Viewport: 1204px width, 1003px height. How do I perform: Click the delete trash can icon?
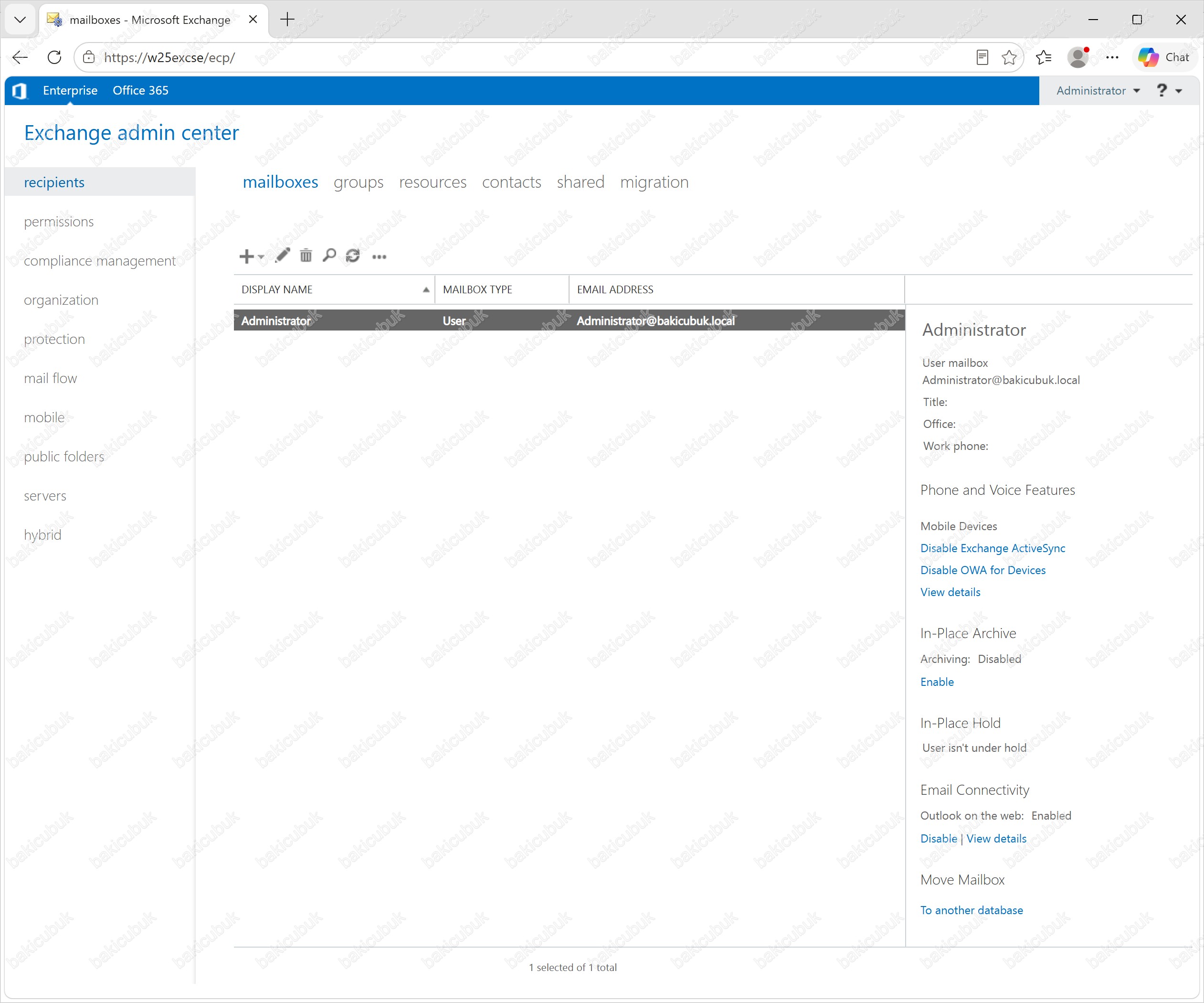click(x=306, y=255)
